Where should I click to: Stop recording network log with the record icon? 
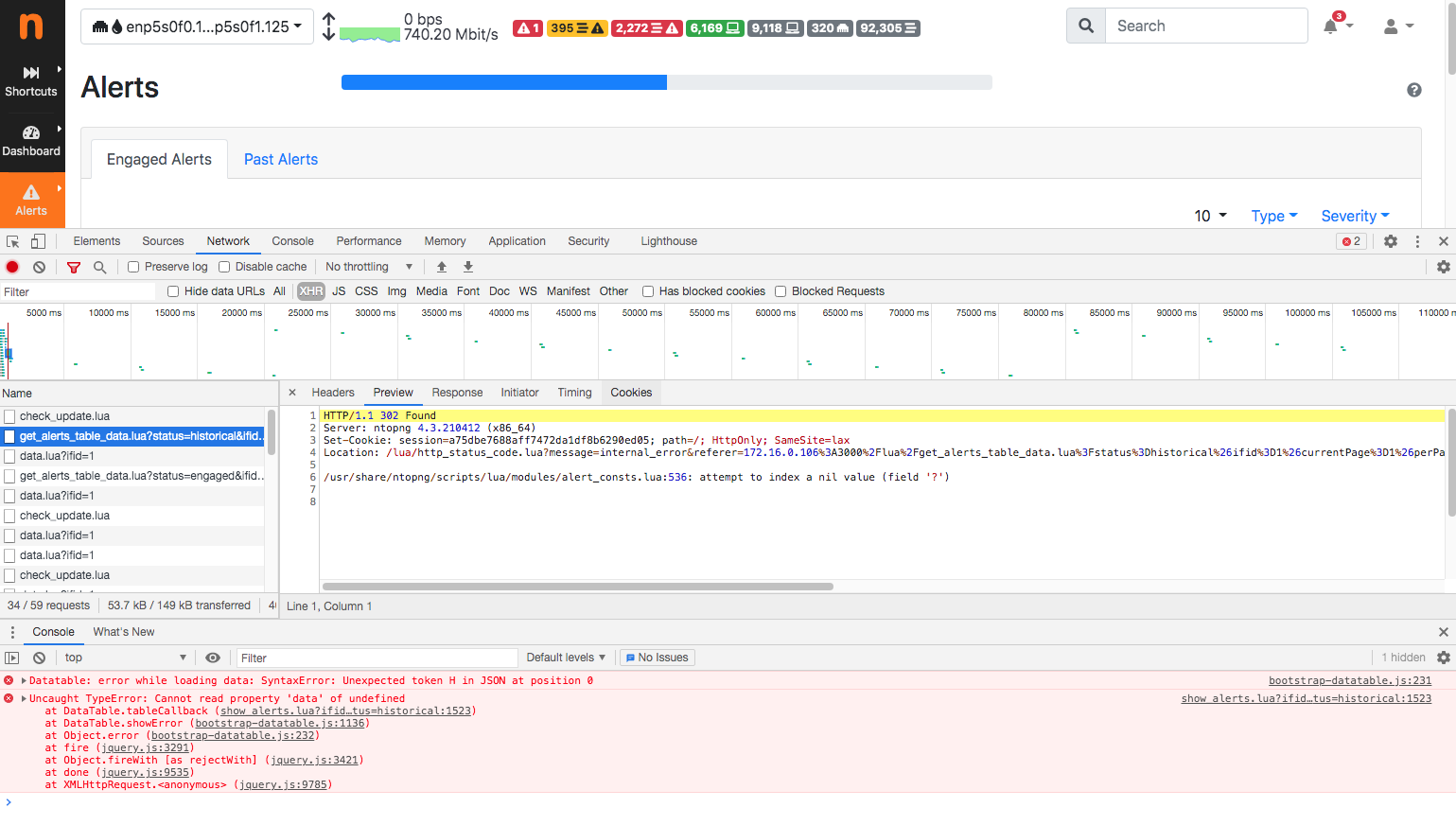[x=12, y=267]
